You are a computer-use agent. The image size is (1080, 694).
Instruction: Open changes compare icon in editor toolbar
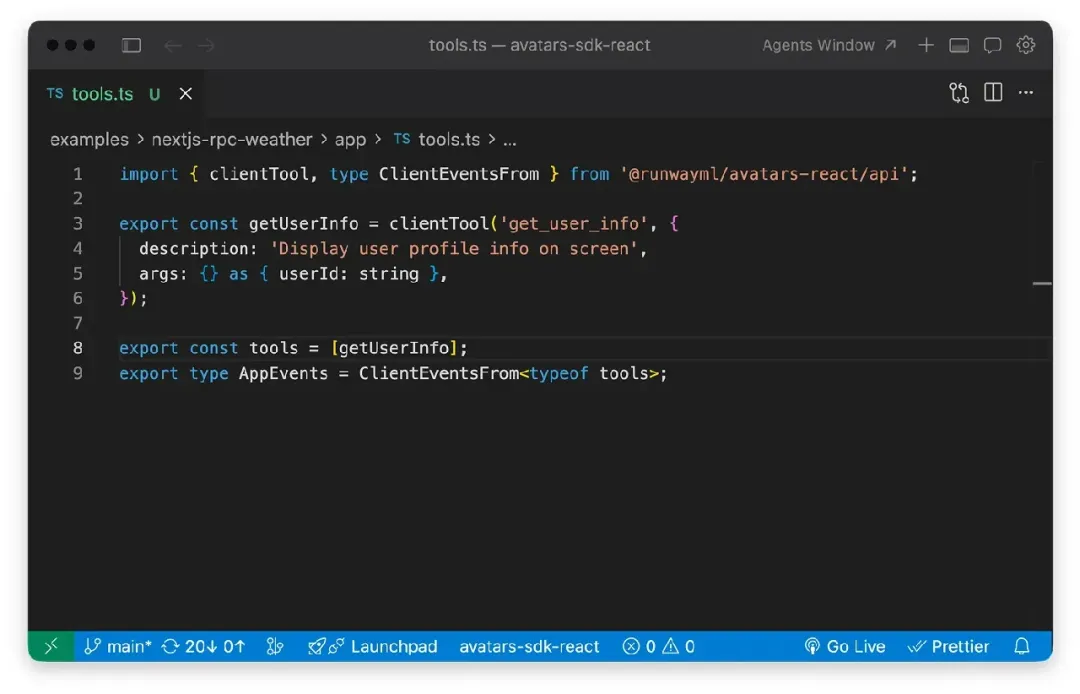point(959,93)
